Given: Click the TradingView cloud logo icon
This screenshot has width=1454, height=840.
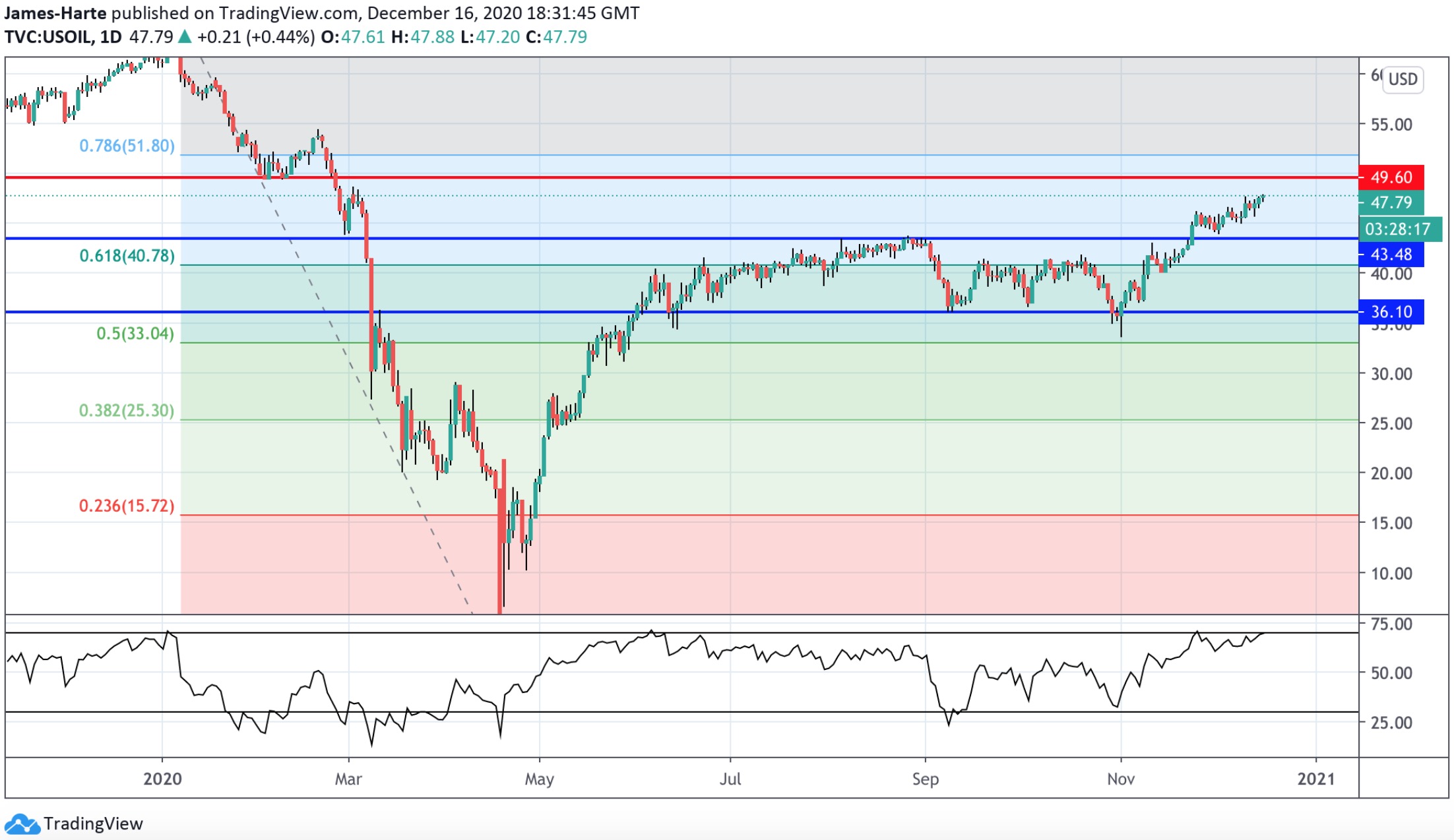Looking at the screenshot, I should pos(21,824).
